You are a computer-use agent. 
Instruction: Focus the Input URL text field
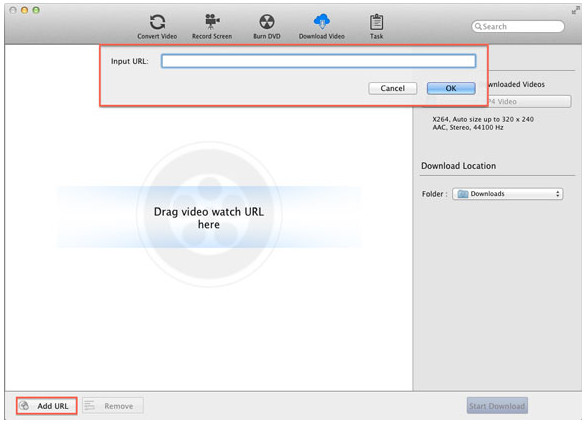(x=318, y=61)
